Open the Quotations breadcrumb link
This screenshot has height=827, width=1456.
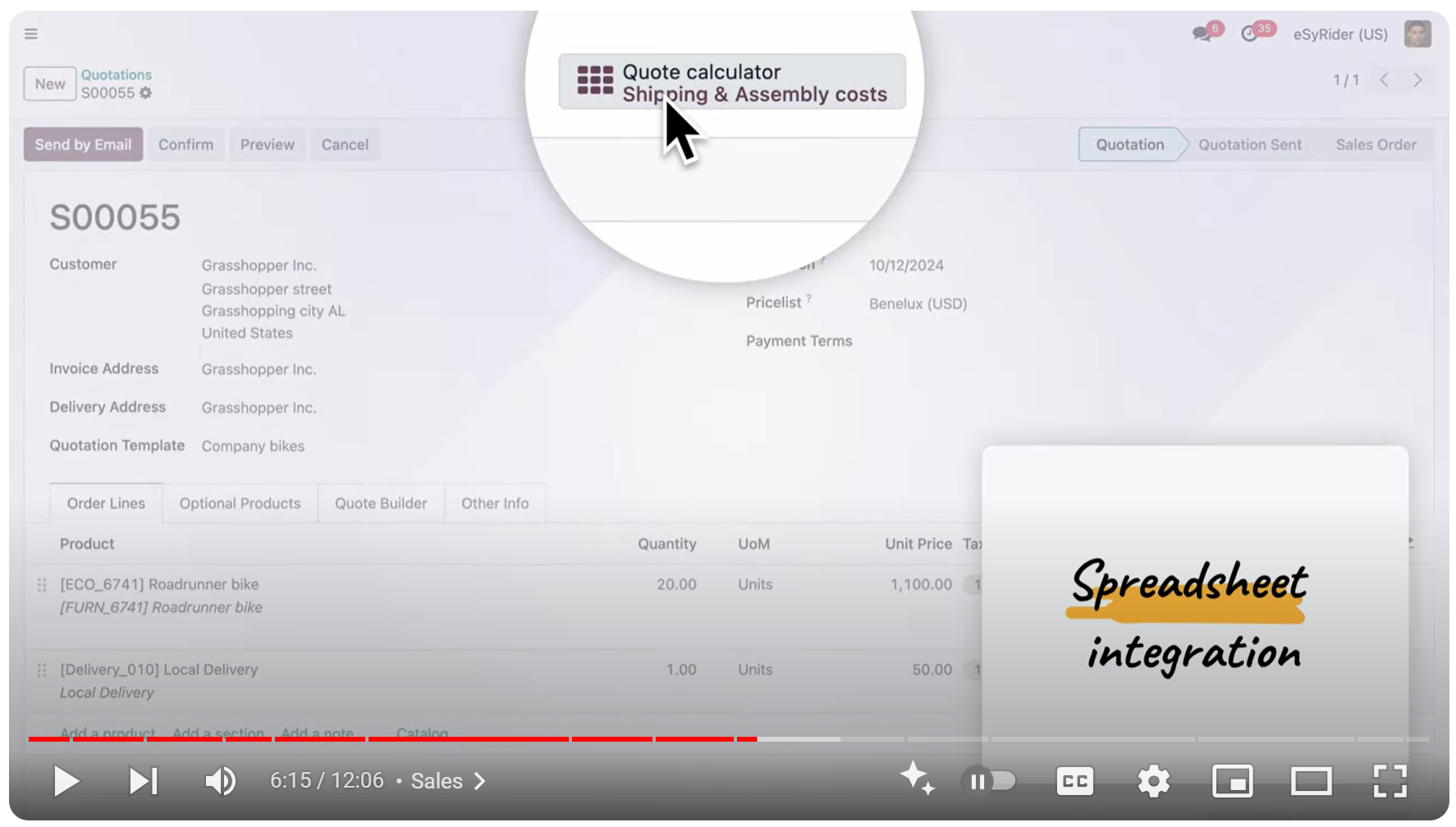[x=117, y=75]
